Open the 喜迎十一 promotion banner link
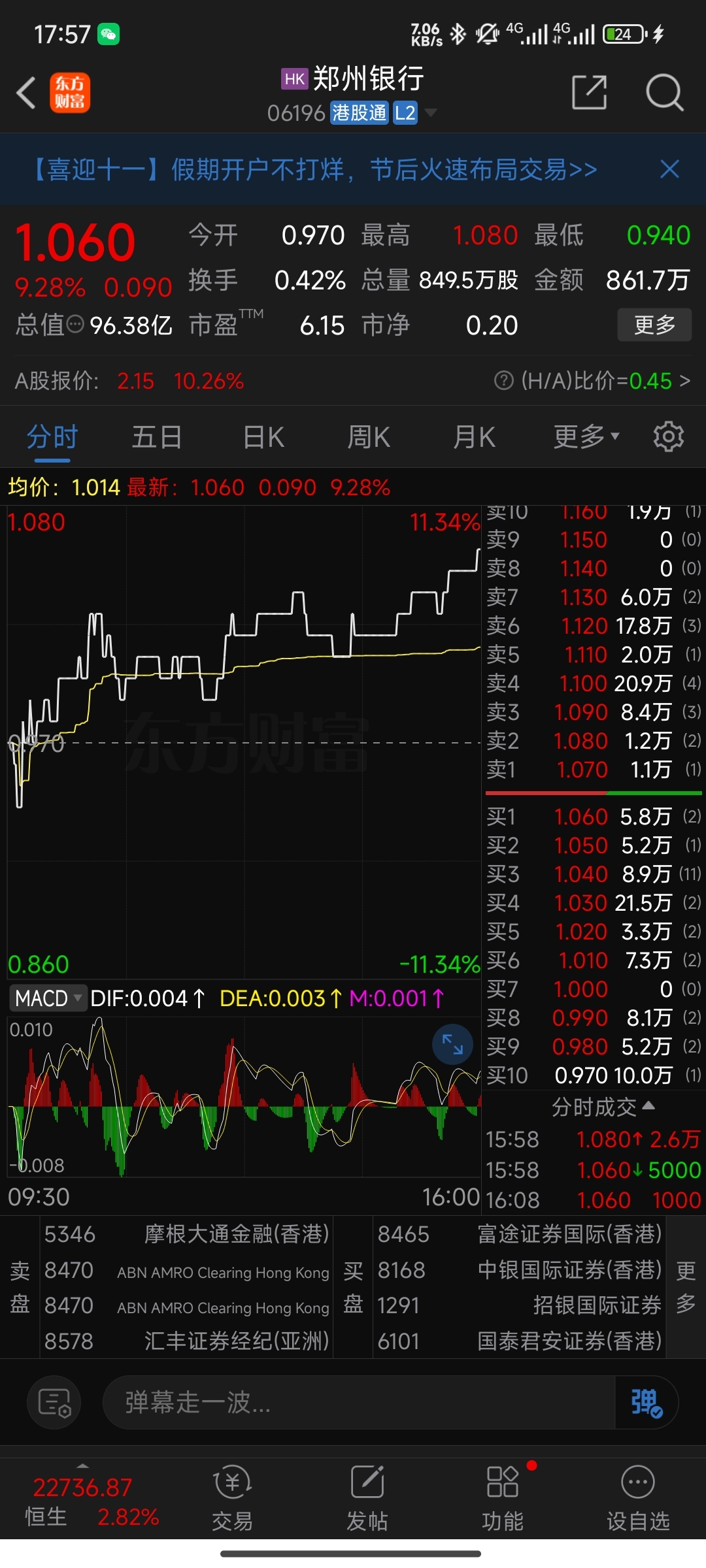 tap(314, 169)
